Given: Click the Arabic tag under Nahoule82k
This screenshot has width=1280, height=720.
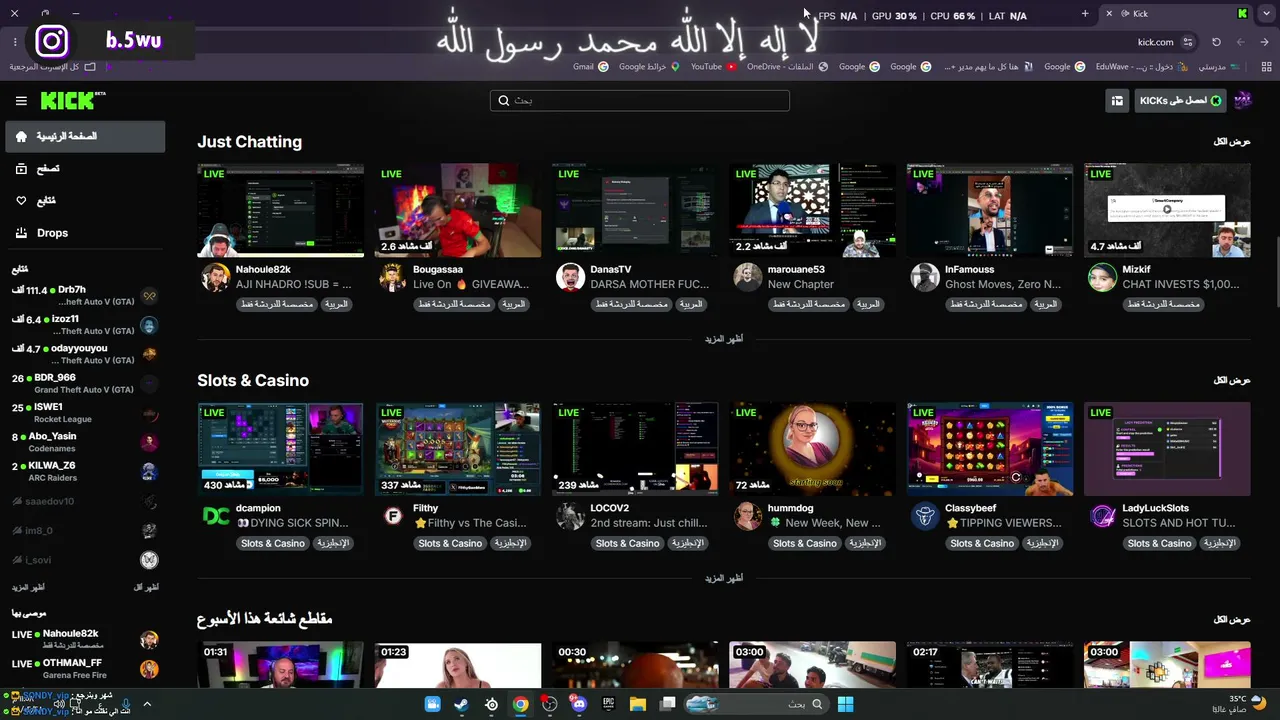Looking at the screenshot, I should (336, 304).
